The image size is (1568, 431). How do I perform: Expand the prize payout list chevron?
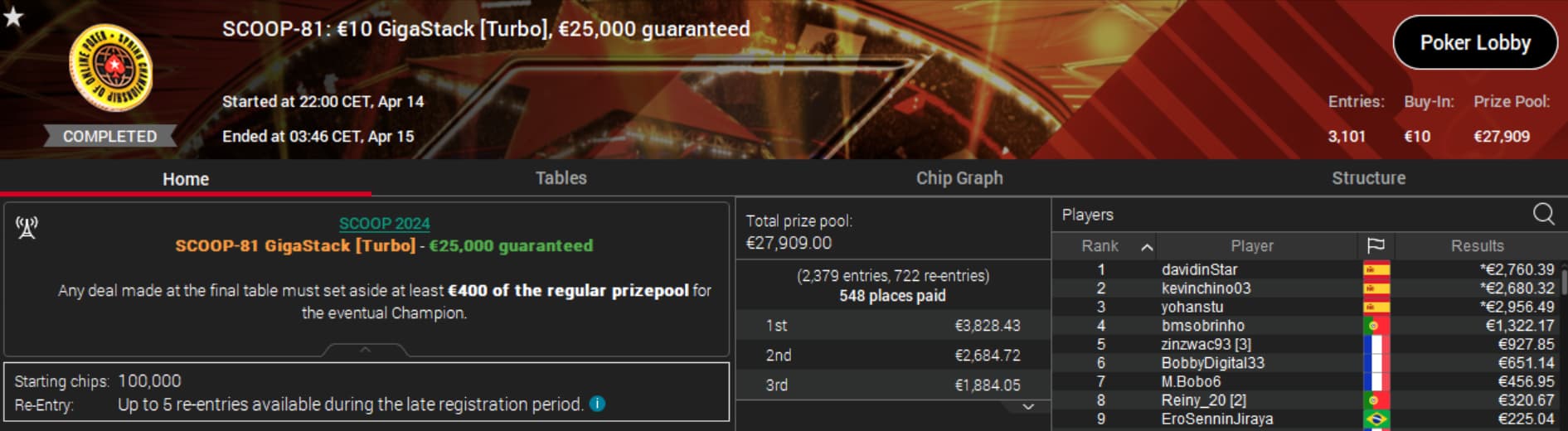[1028, 406]
